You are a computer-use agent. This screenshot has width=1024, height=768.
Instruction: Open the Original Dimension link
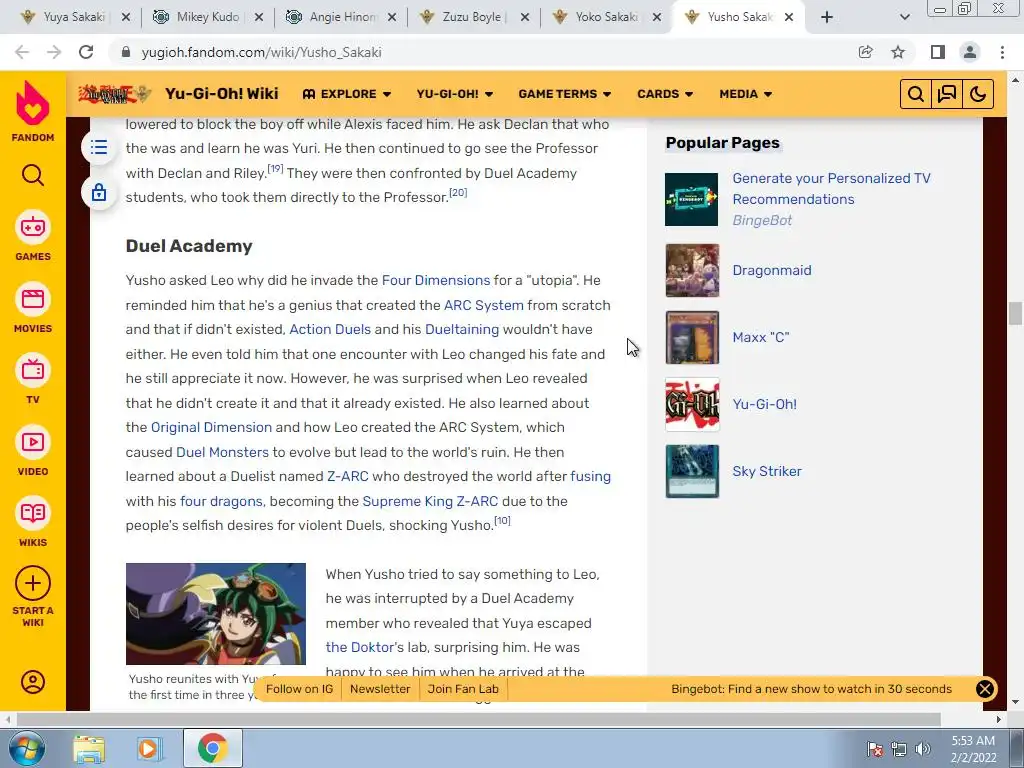click(x=211, y=427)
